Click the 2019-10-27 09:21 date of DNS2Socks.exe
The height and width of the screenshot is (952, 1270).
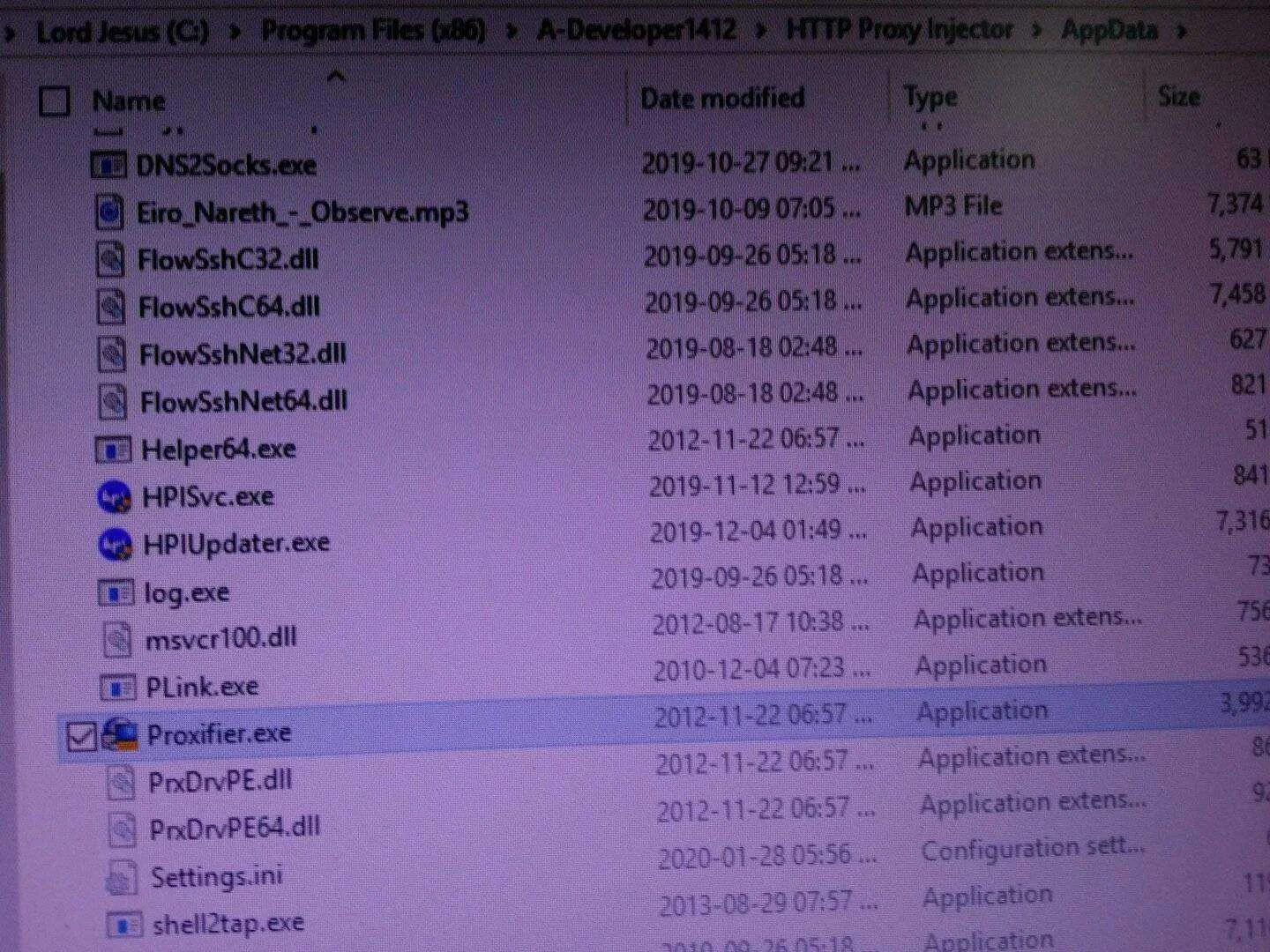[x=751, y=162]
